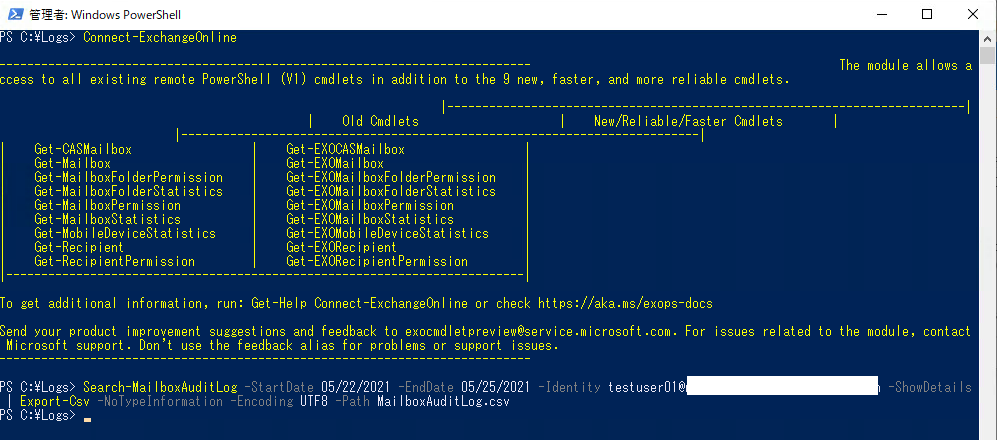Click the https://aka.ms/exops-docs URL
Image resolution: width=997 pixels, height=440 pixels.
[x=625, y=303]
